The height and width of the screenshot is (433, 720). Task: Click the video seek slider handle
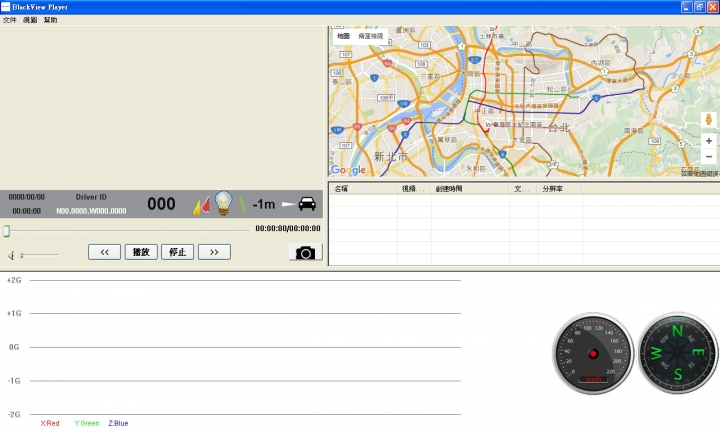coord(6,231)
